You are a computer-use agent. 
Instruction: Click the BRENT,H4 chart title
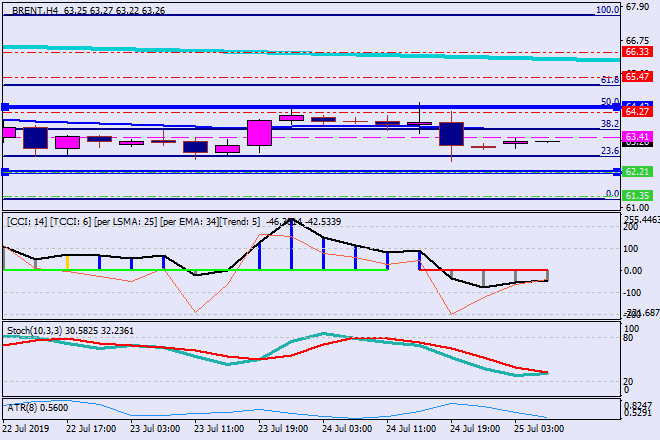32,7
